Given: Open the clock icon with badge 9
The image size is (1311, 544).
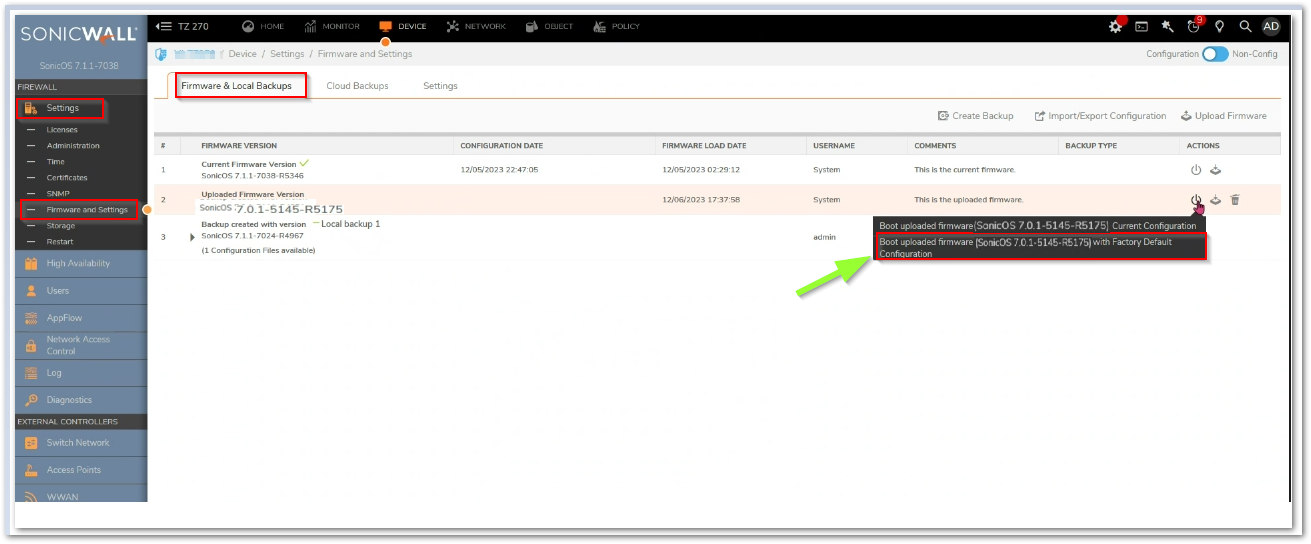Looking at the screenshot, I should click(1194, 26).
